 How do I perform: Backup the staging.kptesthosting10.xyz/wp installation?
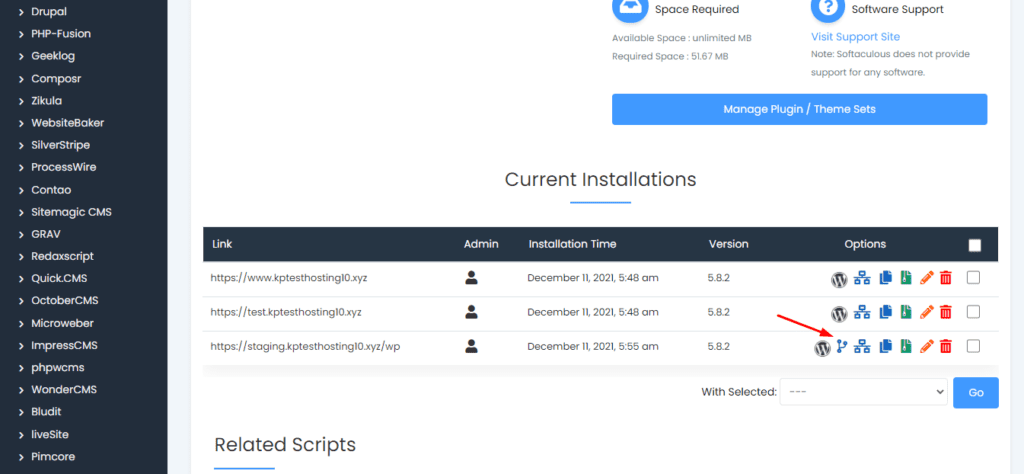[x=905, y=347]
